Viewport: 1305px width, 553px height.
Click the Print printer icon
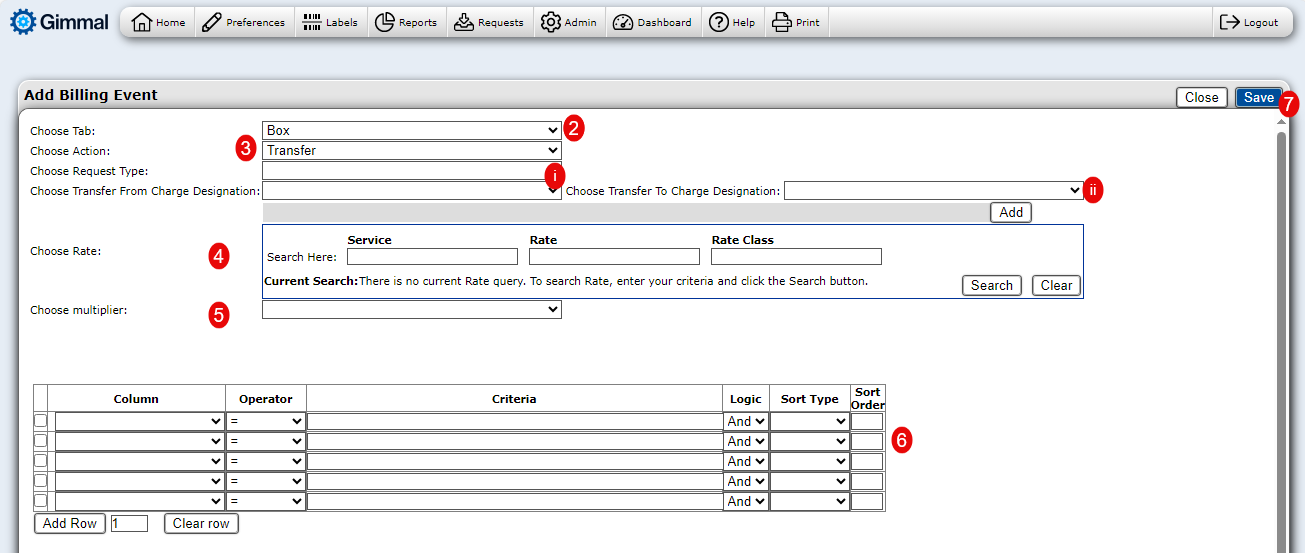pyautogui.click(x=781, y=22)
